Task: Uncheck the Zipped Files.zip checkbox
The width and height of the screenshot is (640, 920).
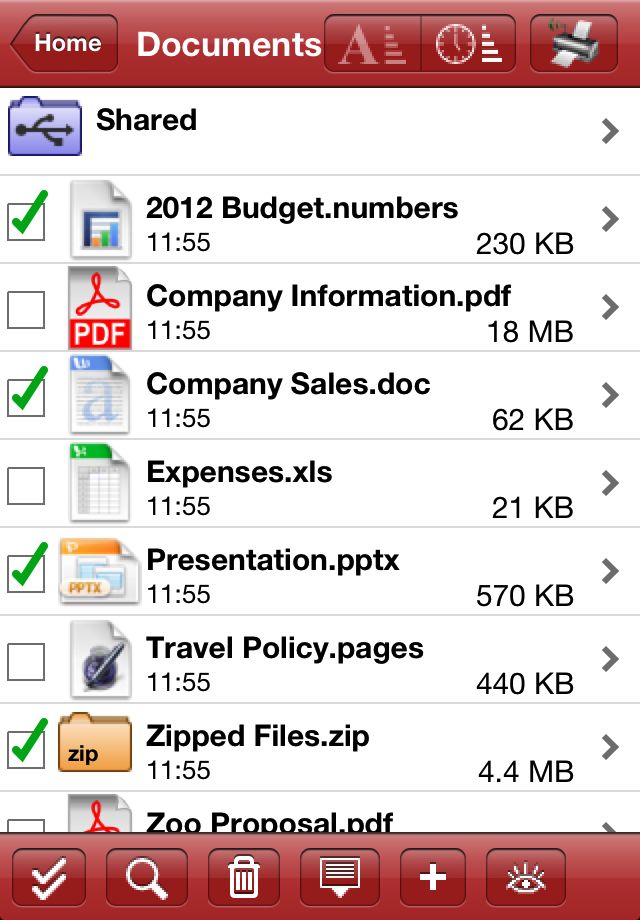Action: point(26,747)
